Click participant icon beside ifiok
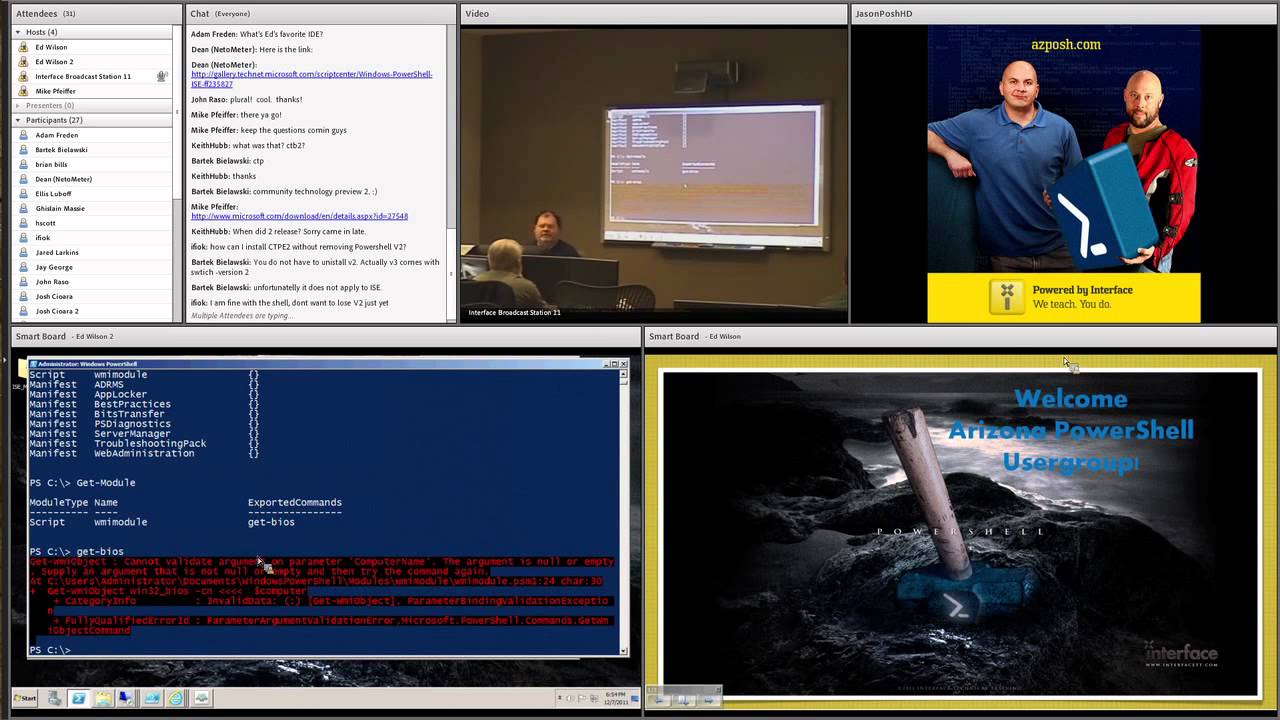 tap(24, 238)
